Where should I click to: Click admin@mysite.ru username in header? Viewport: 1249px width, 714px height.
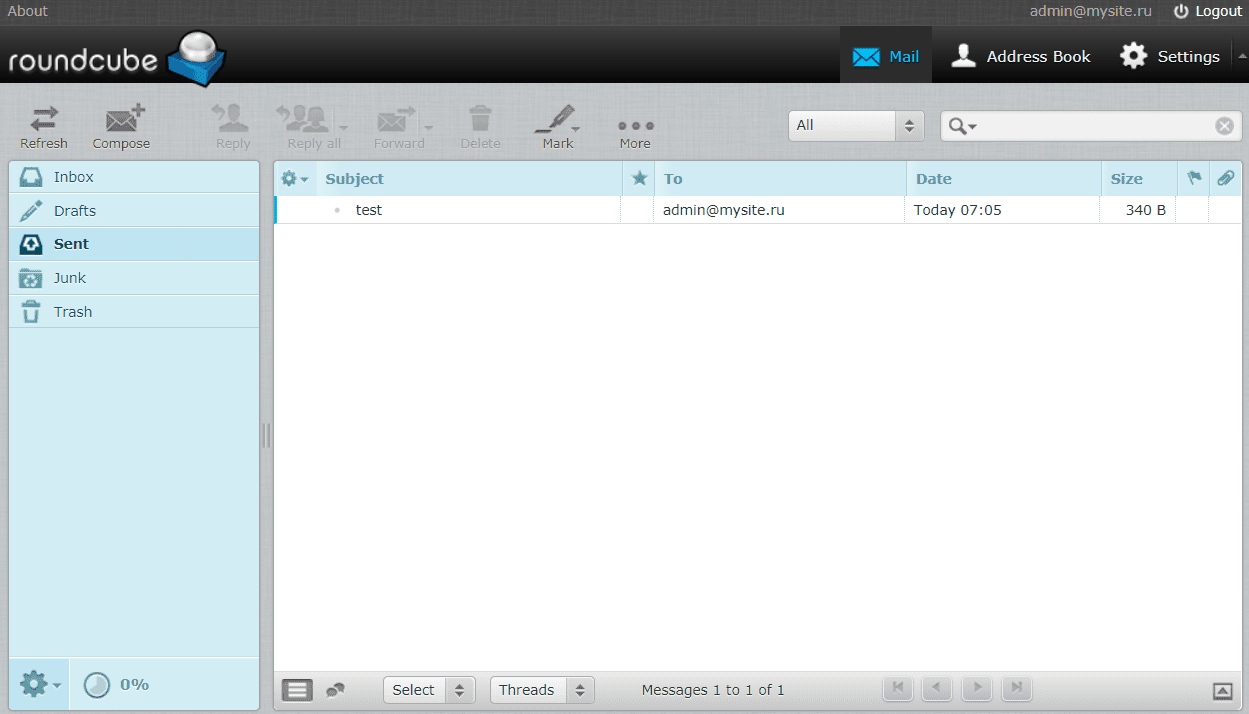[x=1091, y=11]
